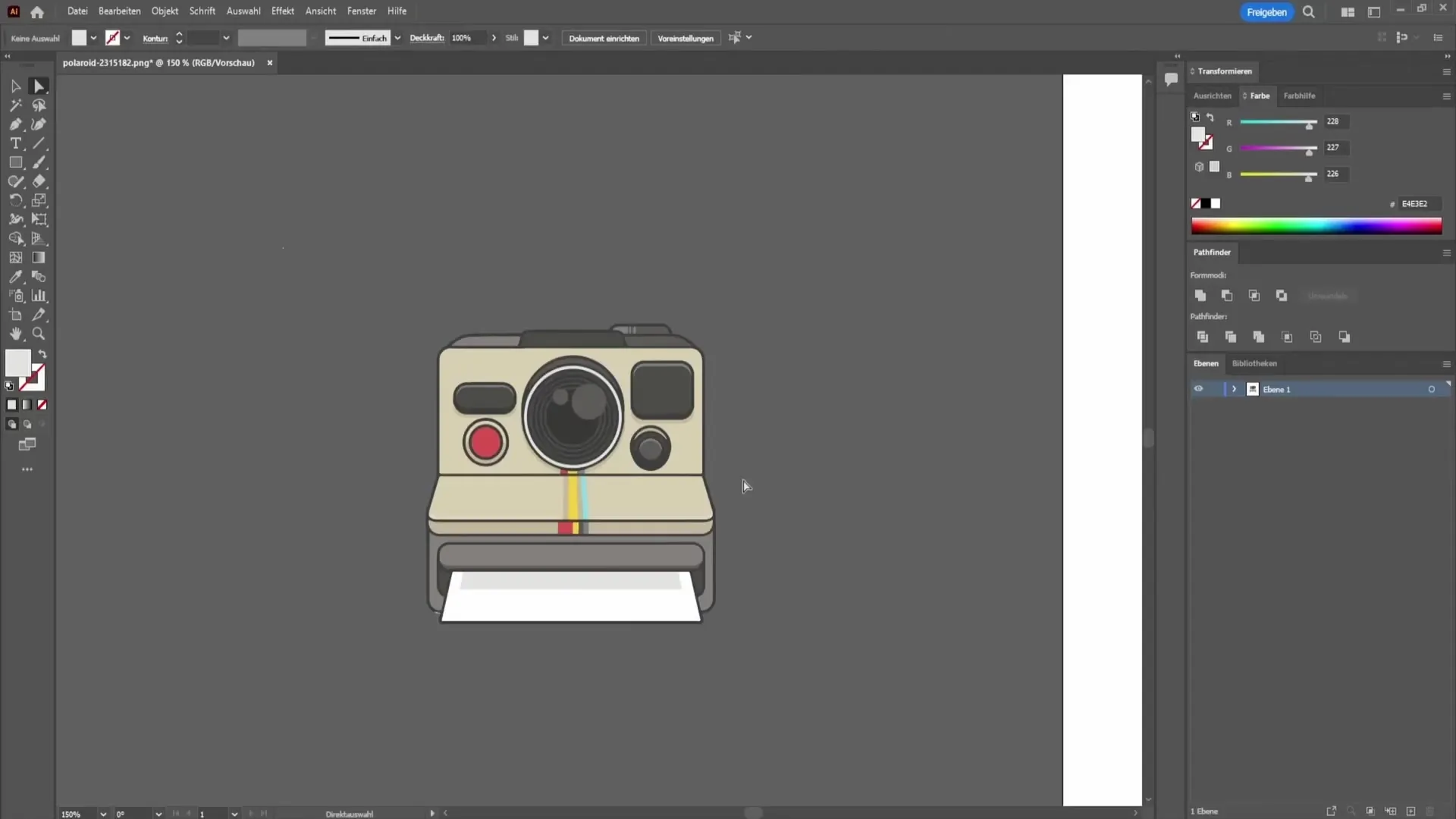Select the Blend tool
The width and height of the screenshot is (1456, 819).
click(x=39, y=277)
